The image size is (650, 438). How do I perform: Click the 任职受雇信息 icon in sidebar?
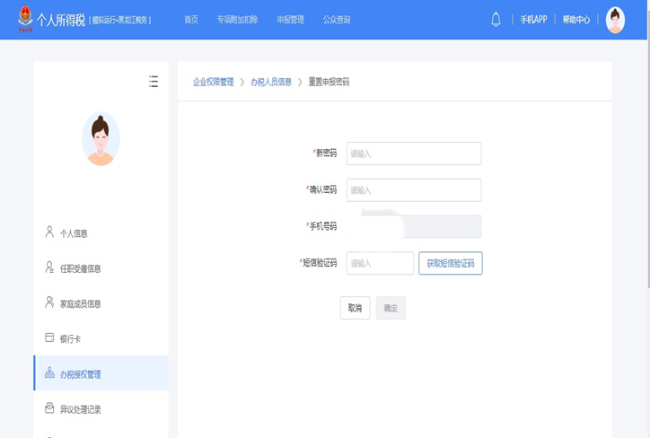[x=49, y=267]
